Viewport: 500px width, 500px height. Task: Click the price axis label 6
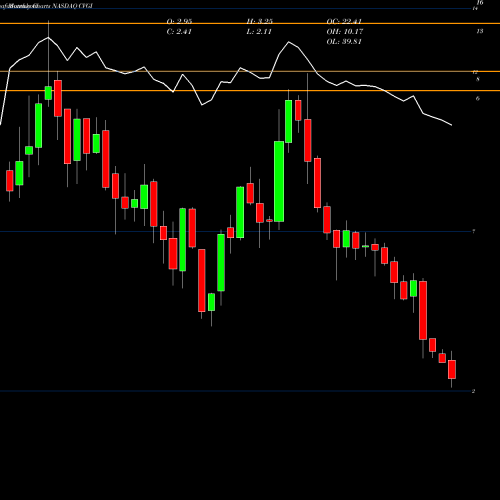point(478,98)
